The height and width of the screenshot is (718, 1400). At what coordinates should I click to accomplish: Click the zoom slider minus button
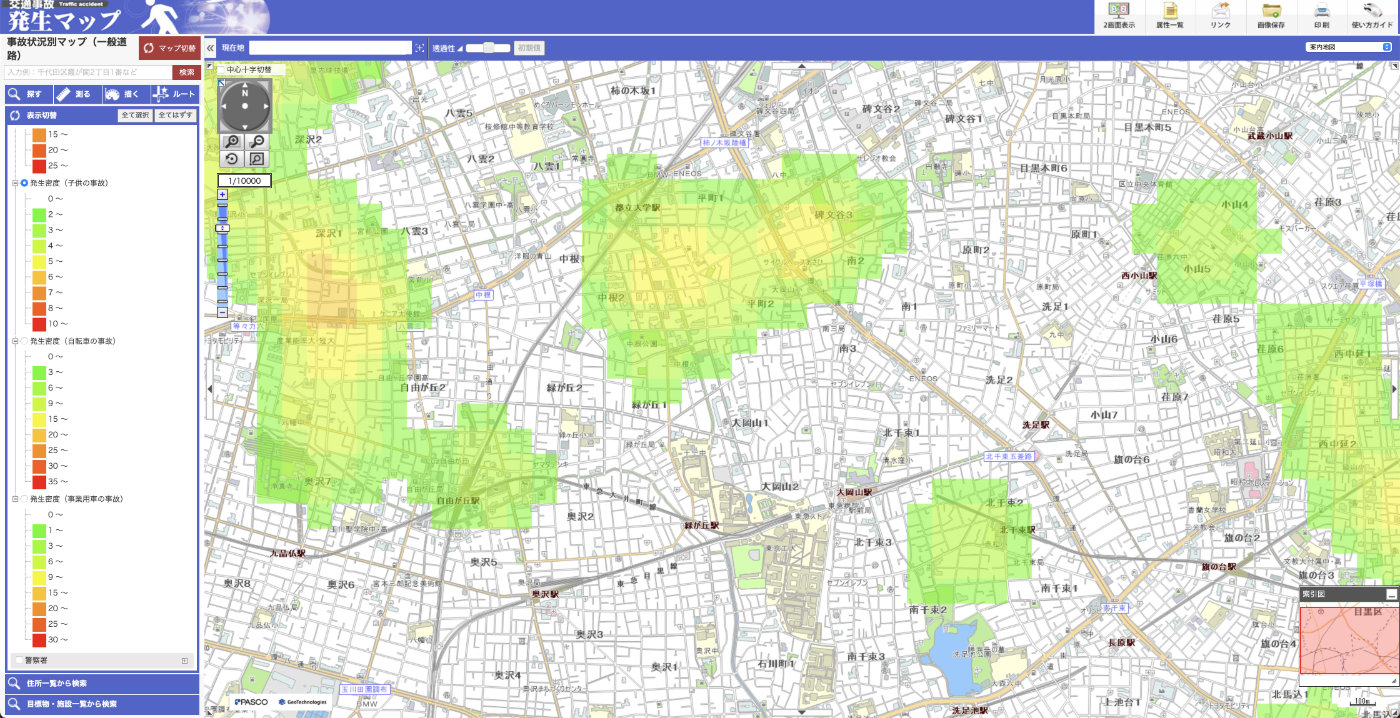(223, 313)
